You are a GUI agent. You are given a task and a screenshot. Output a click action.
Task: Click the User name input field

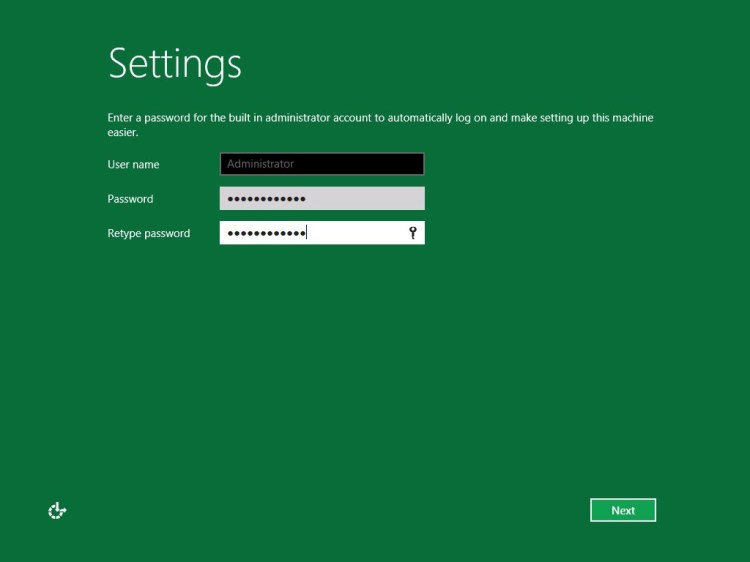[x=321, y=164]
